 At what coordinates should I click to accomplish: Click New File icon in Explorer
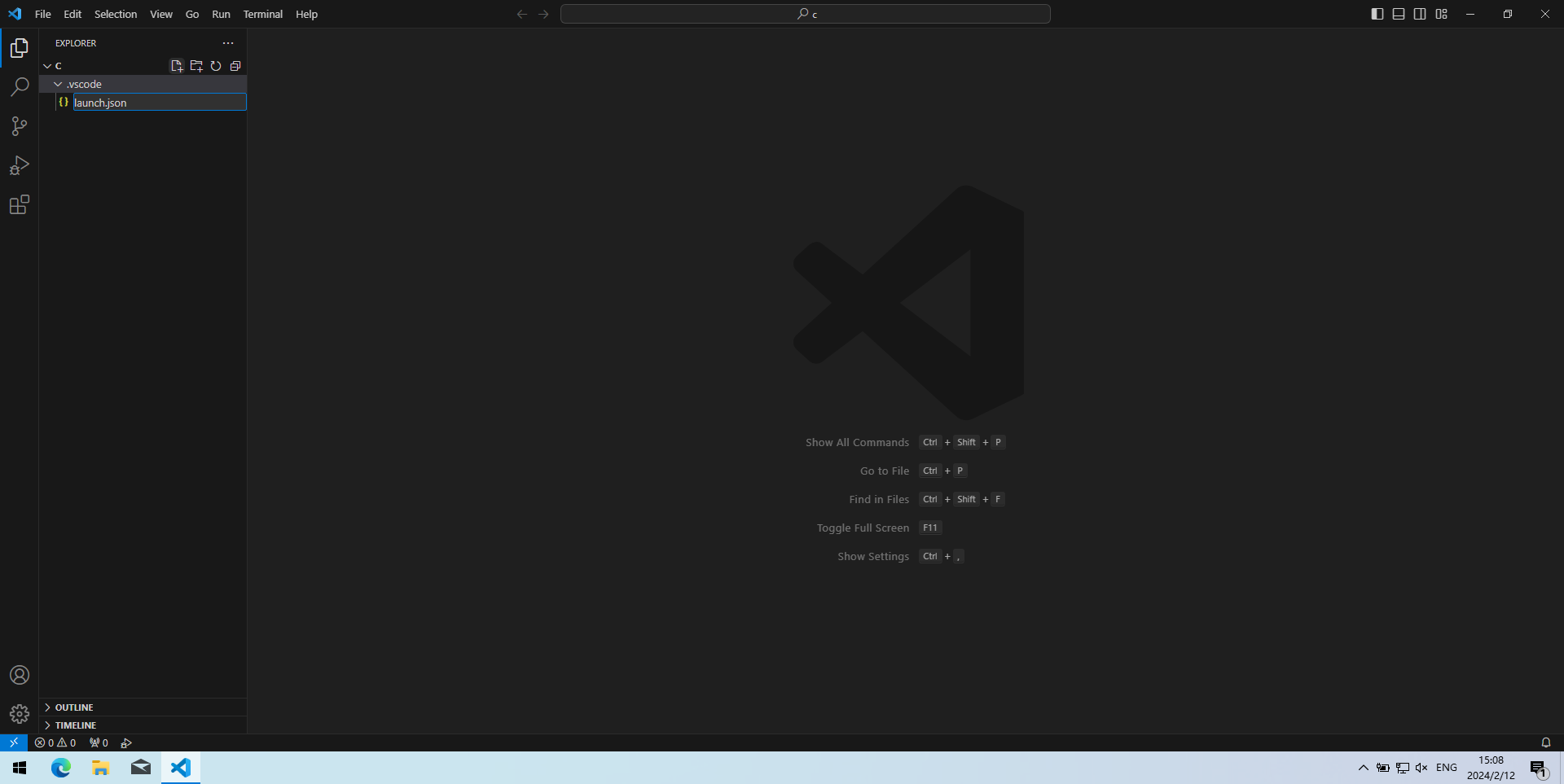coord(177,66)
